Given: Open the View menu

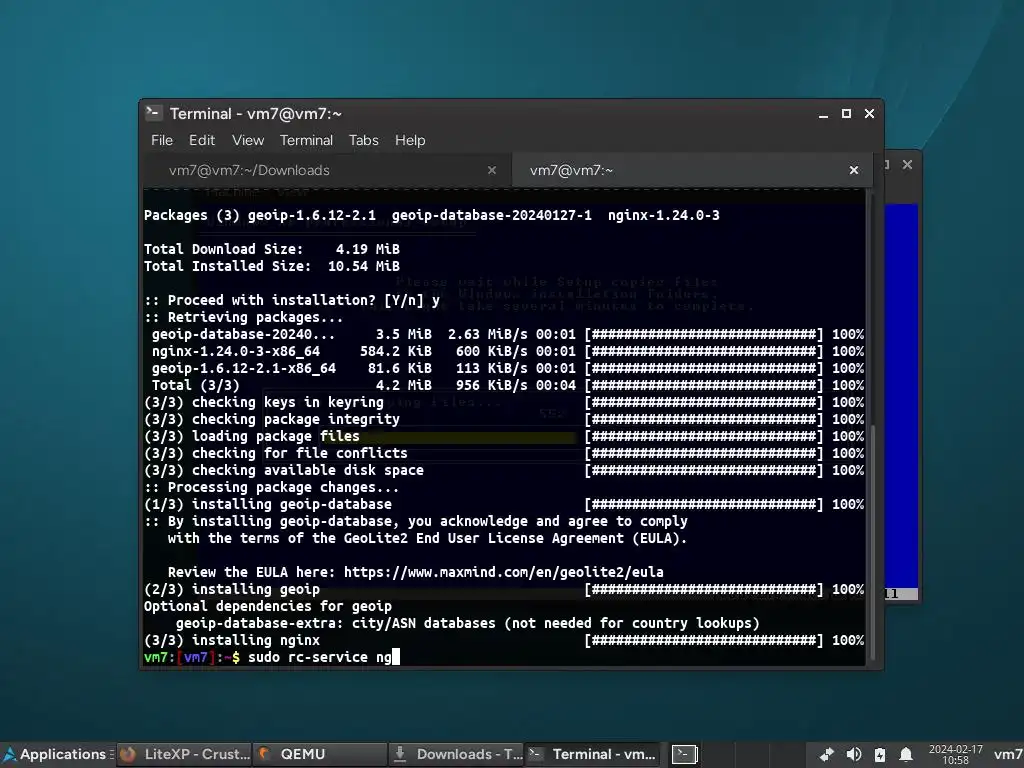Looking at the screenshot, I should [248, 140].
